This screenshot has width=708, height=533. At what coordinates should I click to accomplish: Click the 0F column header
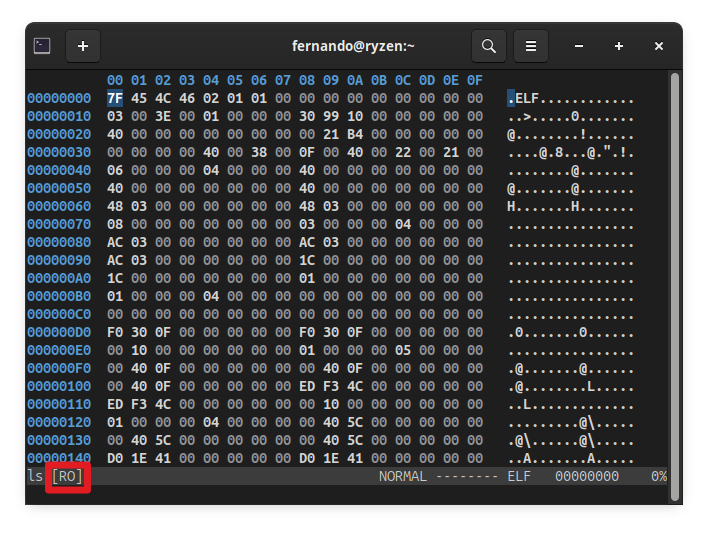click(475, 80)
